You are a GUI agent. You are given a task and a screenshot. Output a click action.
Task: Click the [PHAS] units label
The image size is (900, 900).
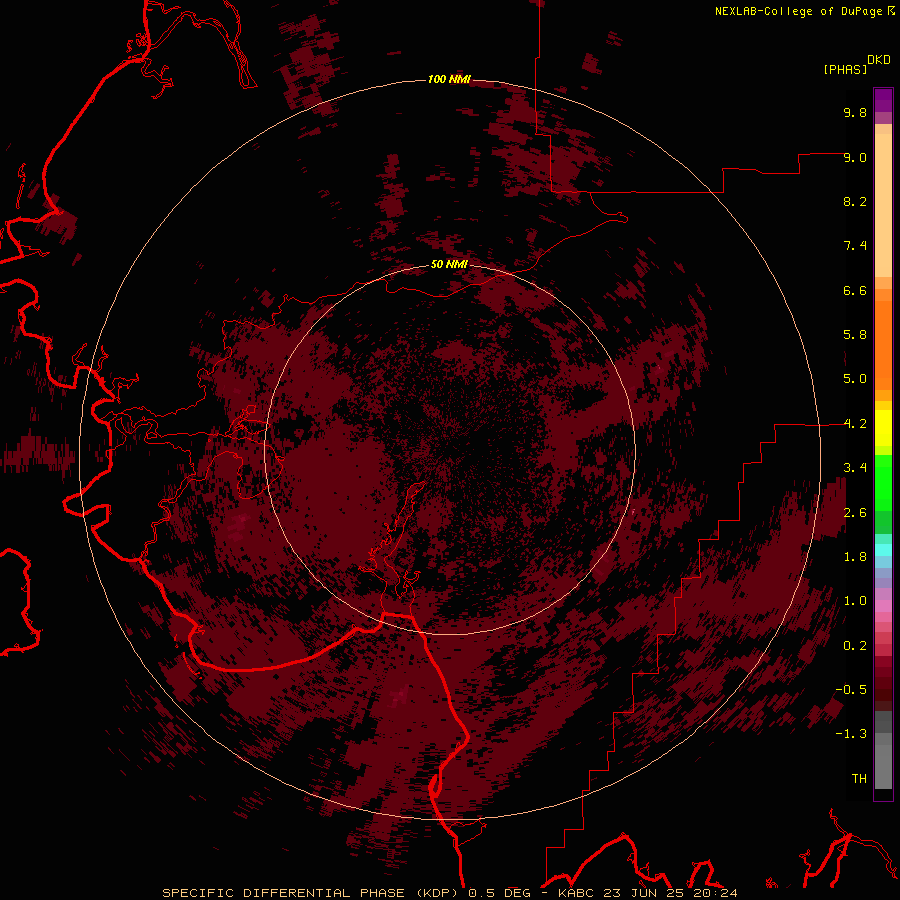click(845, 70)
